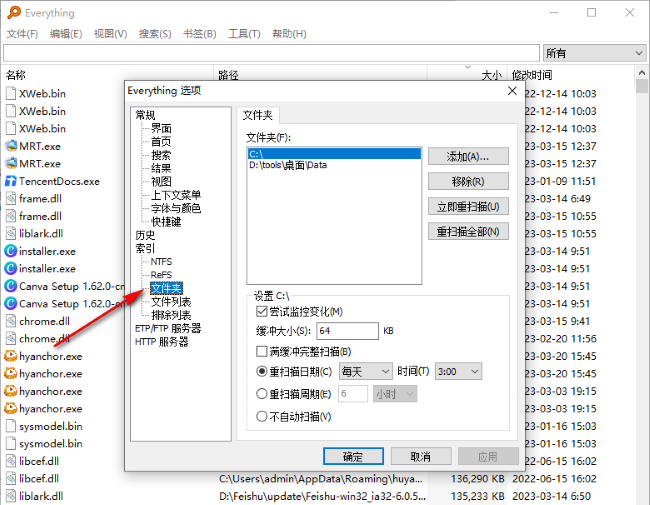Click the first Canva Setup file icon
Viewport: 650px width, 505px height.
coord(11,286)
